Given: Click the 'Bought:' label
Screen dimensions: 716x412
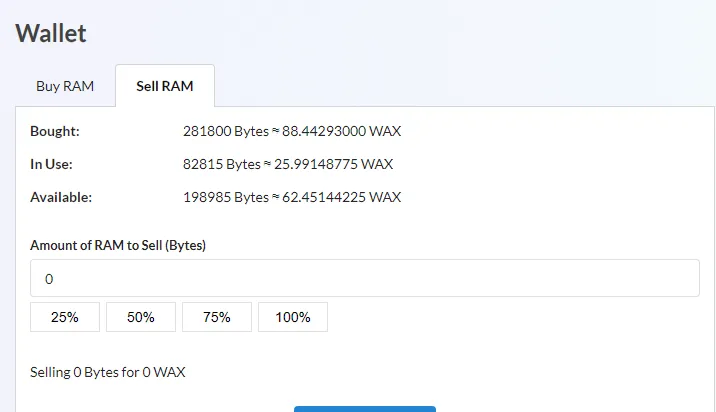Looking at the screenshot, I should (x=55, y=131).
